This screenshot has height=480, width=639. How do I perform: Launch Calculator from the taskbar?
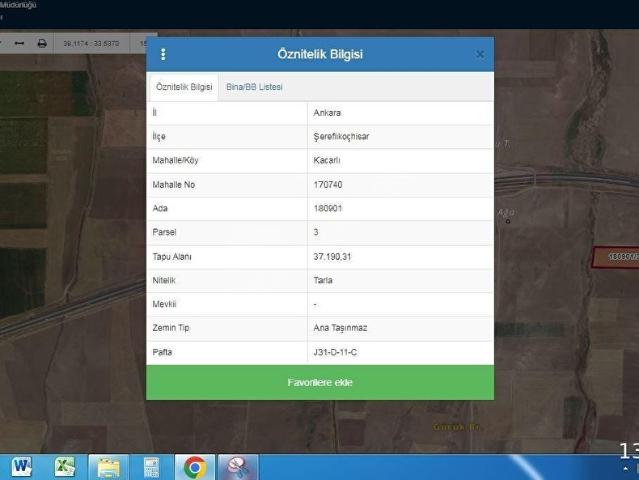click(x=151, y=466)
